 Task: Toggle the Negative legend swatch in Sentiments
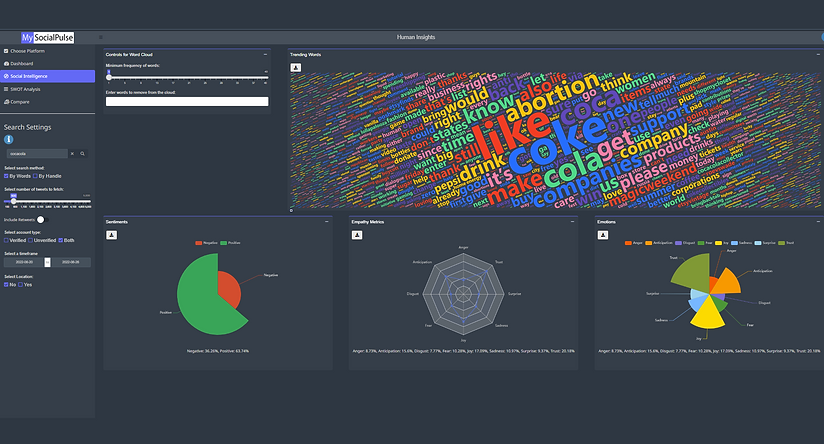tap(199, 243)
